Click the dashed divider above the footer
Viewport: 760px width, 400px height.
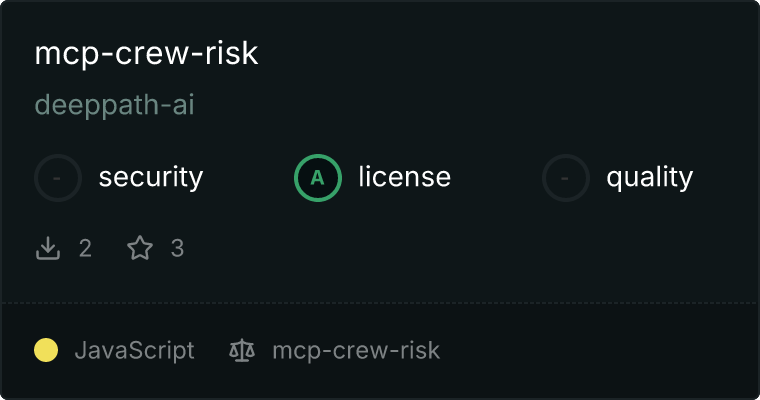(380, 302)
